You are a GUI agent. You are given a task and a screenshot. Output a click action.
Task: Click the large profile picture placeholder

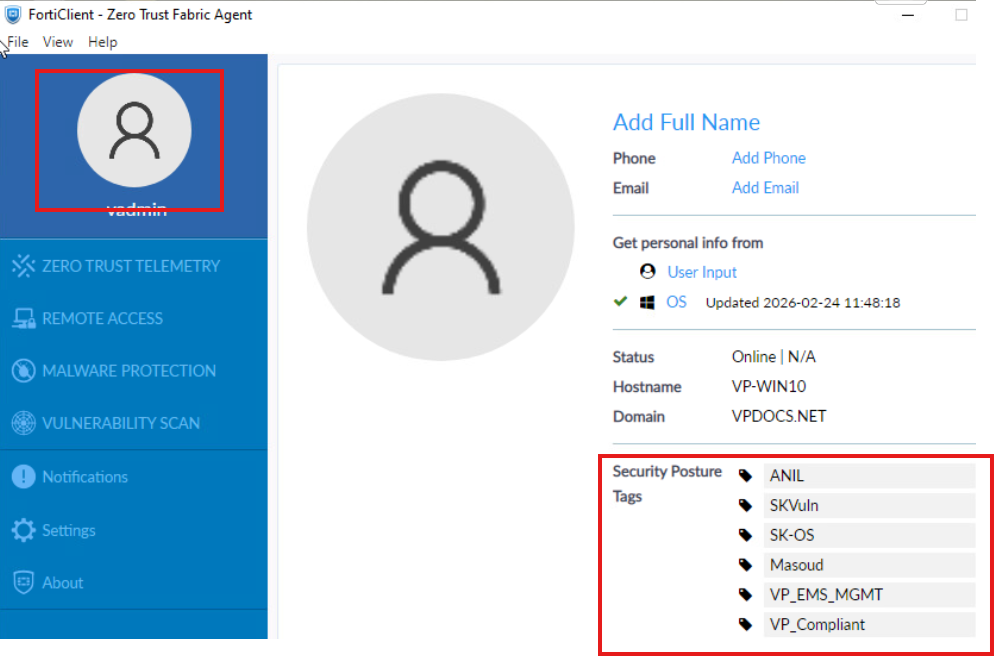[x=441, y=227]
